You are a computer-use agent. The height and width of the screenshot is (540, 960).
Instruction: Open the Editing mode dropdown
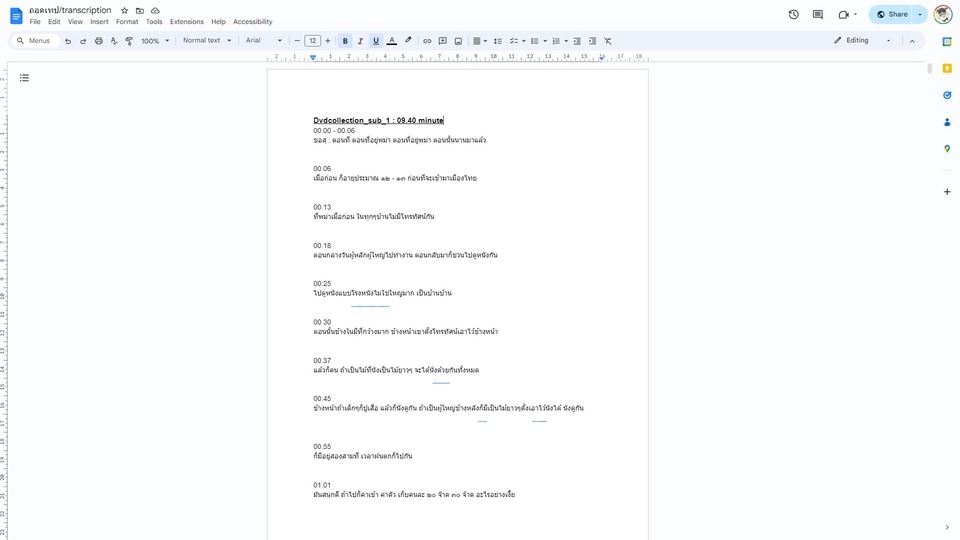pos(862,40)
